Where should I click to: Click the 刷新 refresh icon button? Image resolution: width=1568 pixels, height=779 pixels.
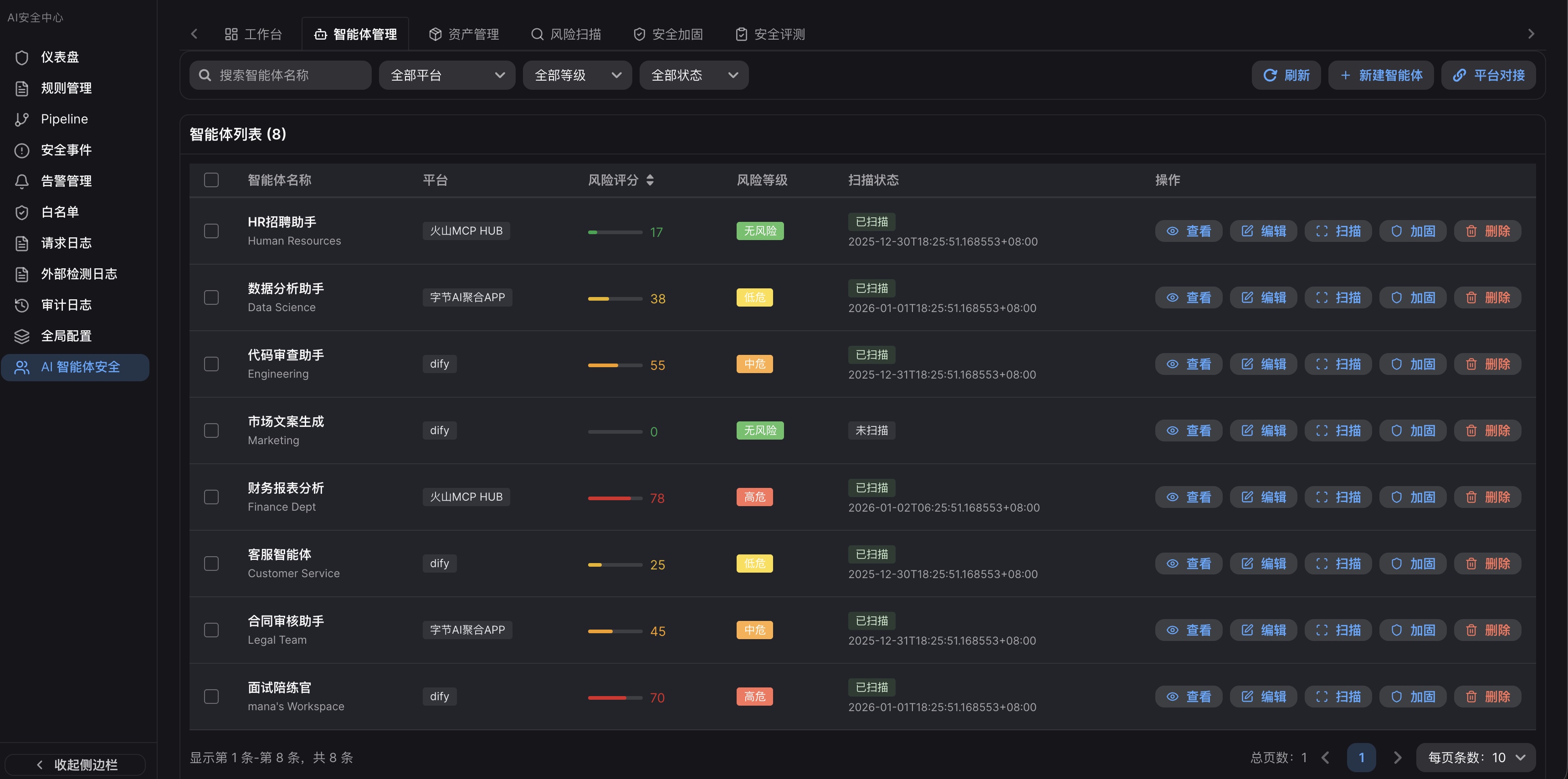[x=1286, y=75]
